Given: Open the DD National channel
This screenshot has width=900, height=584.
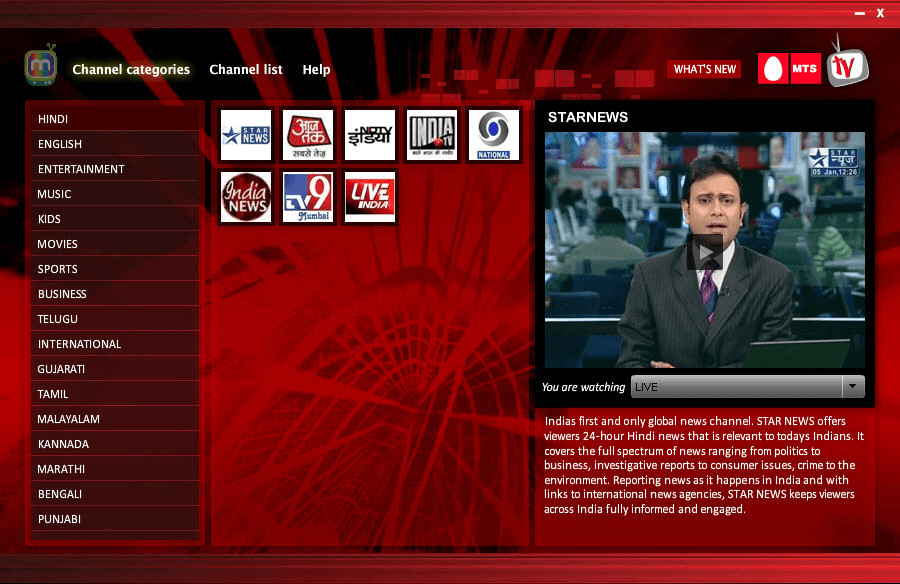Looking at the screenshot, I should (x=494, y=135).
